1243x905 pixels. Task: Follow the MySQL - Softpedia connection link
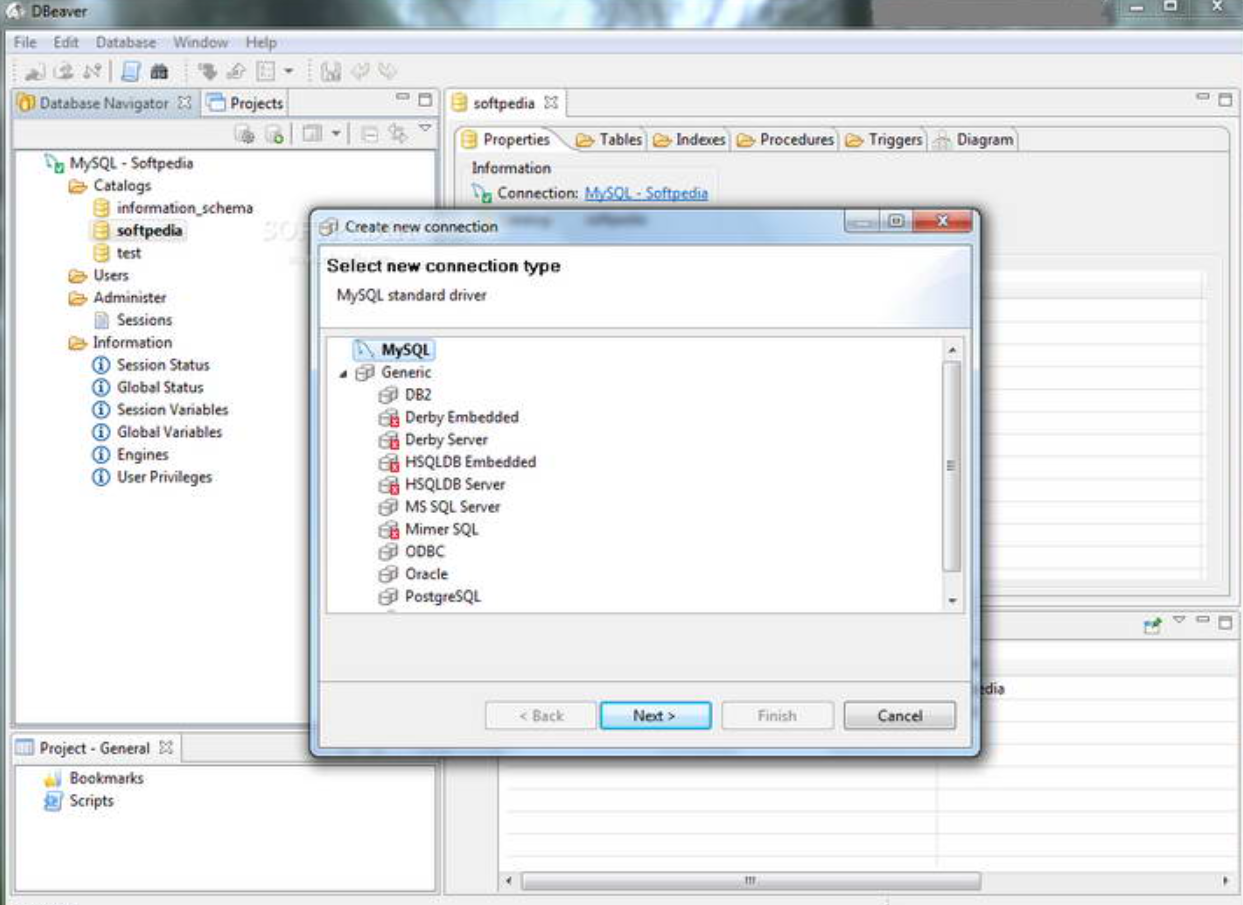(646, 193)
